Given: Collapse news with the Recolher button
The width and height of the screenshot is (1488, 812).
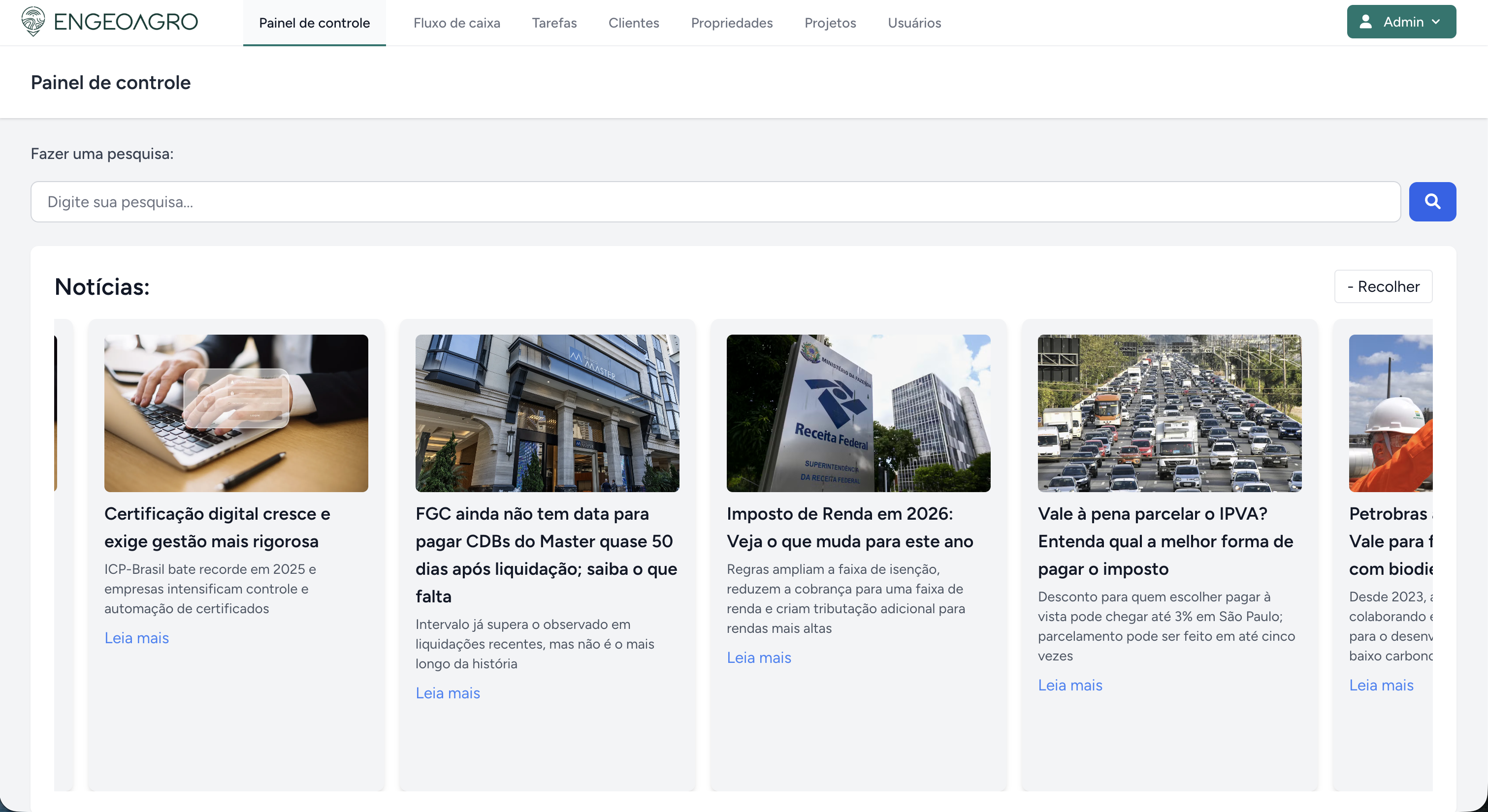Looking at the screenshot, I should (1383, 286).
